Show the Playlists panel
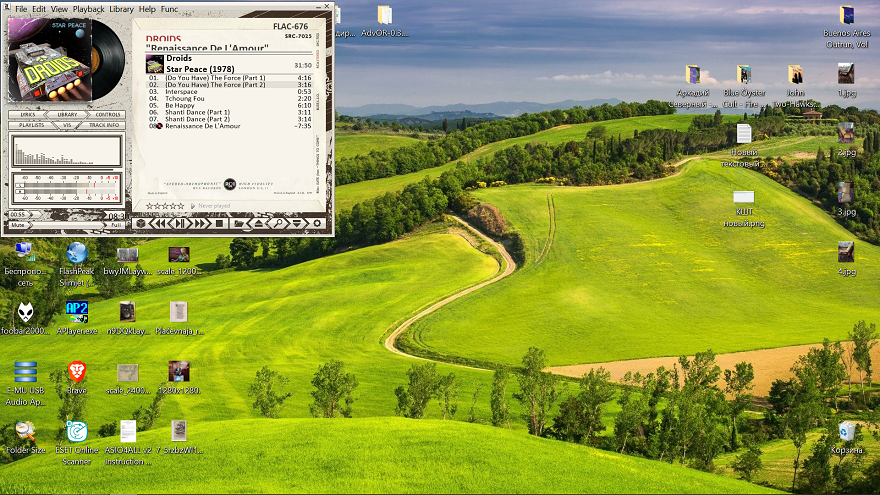Image resolution: width=880 pixels, height=495 pixels. [30, 126]
